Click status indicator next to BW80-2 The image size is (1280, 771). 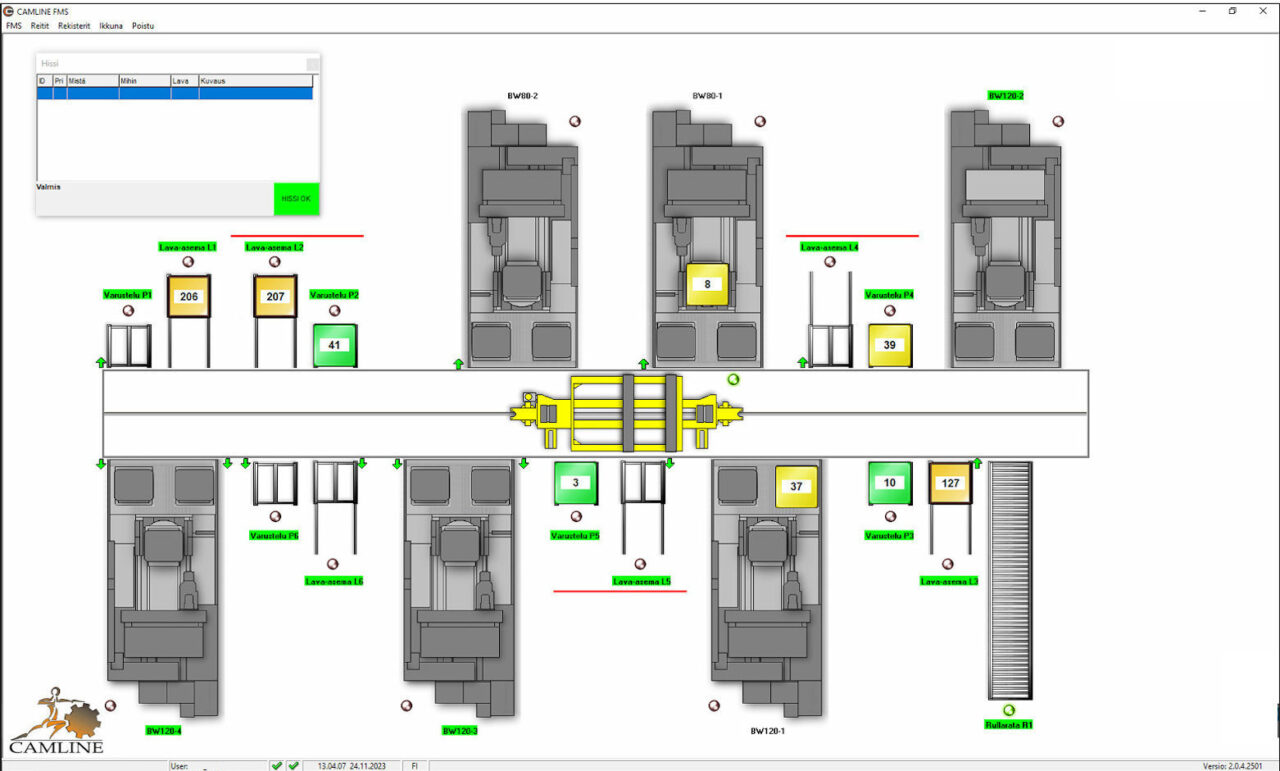(575, 121)
